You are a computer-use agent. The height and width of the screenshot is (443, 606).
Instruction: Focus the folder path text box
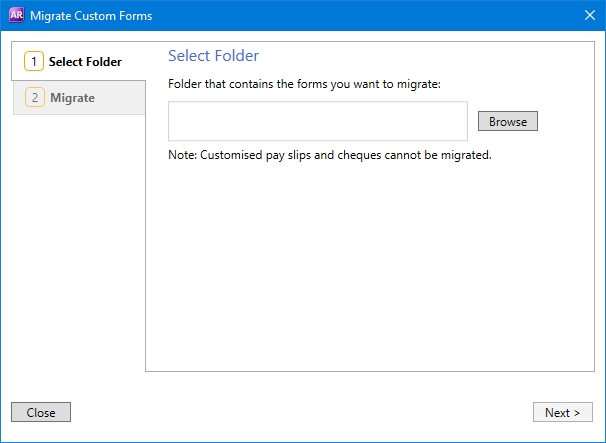[318, 121]
